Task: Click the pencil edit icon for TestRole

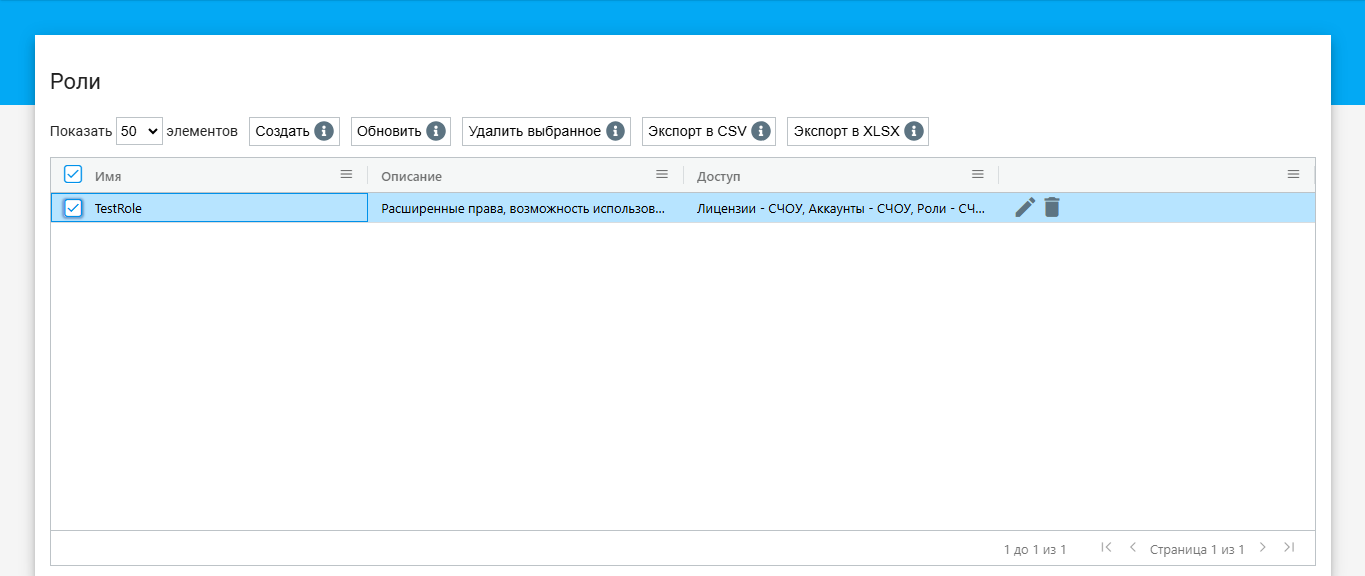Action: [1025, 207]
